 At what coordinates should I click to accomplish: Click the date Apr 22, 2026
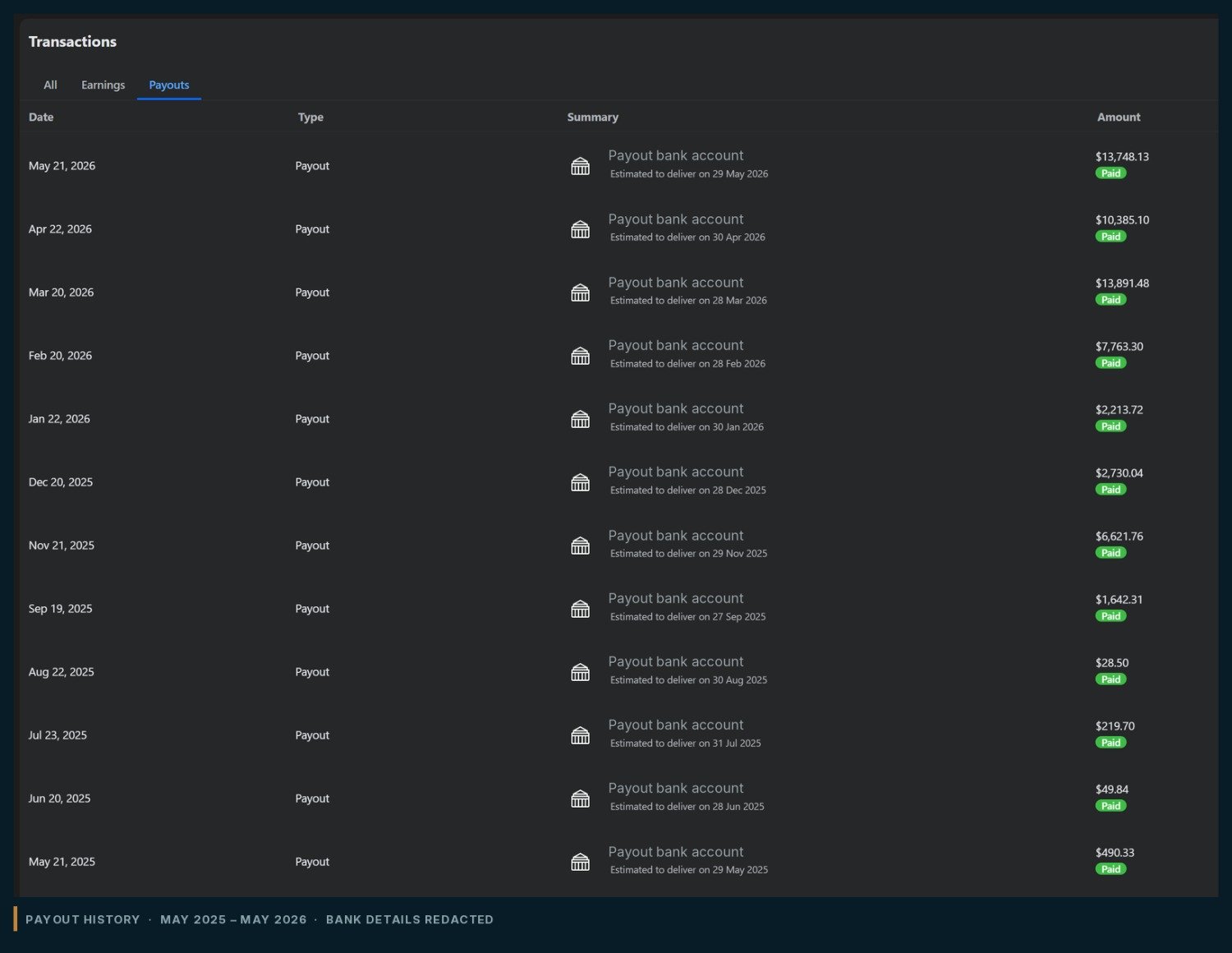(x=60, y=229)
